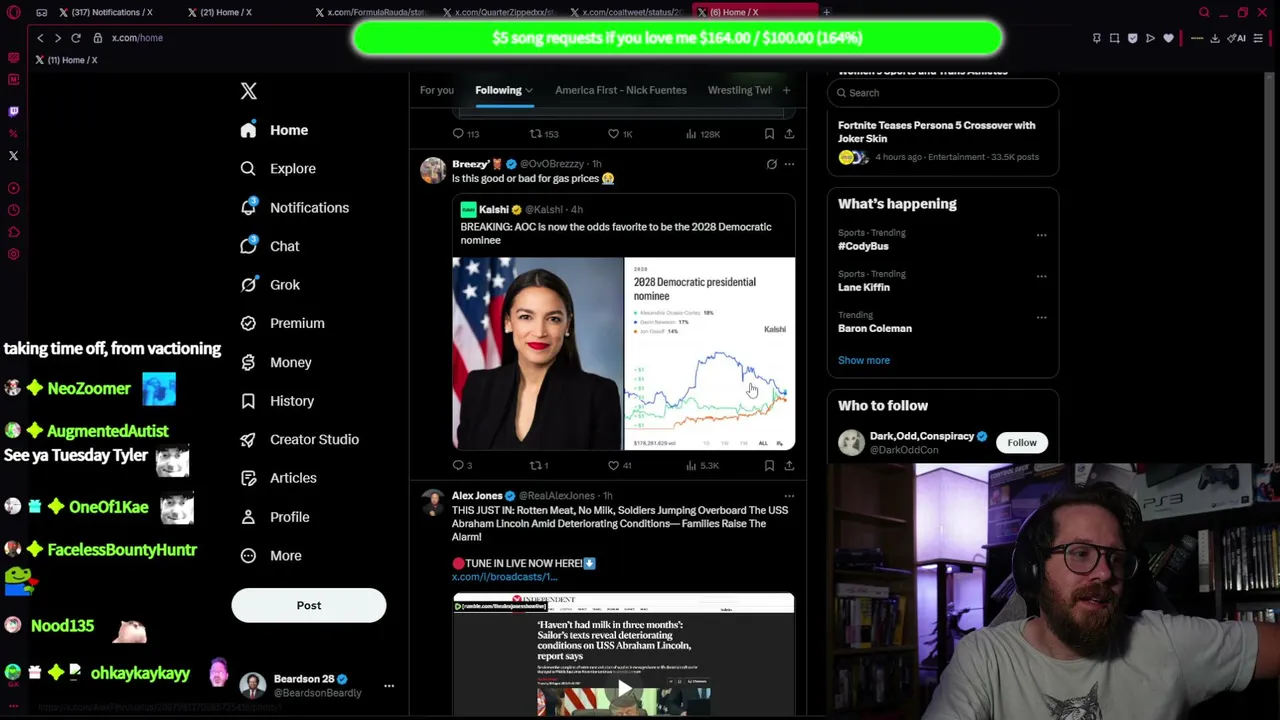Play the Alex Jones broadcast video
Image resolution: width=1280 pixels, height=720 pixels.
click(624, 688)
